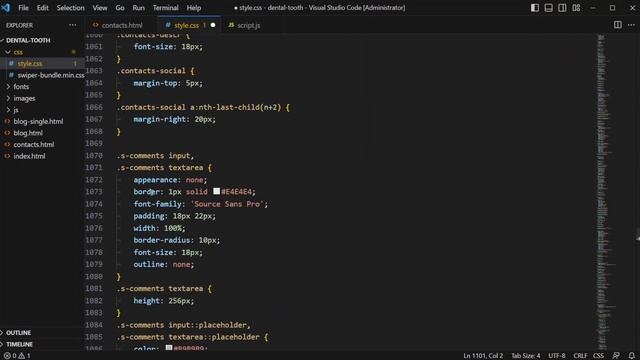This screenshot has width=640, height=360.
Task: Click 'outline: none;' declaration
Action: 164,264
